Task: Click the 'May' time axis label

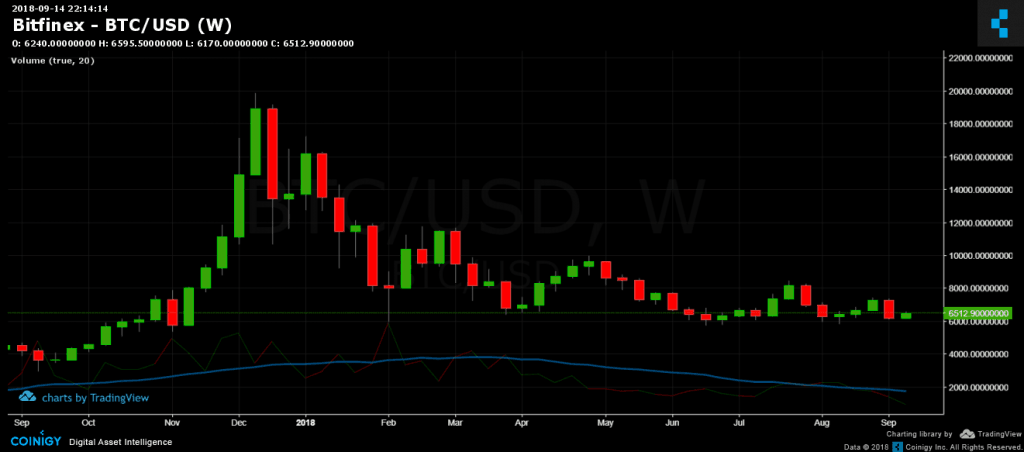Action: tap(605, 423)
